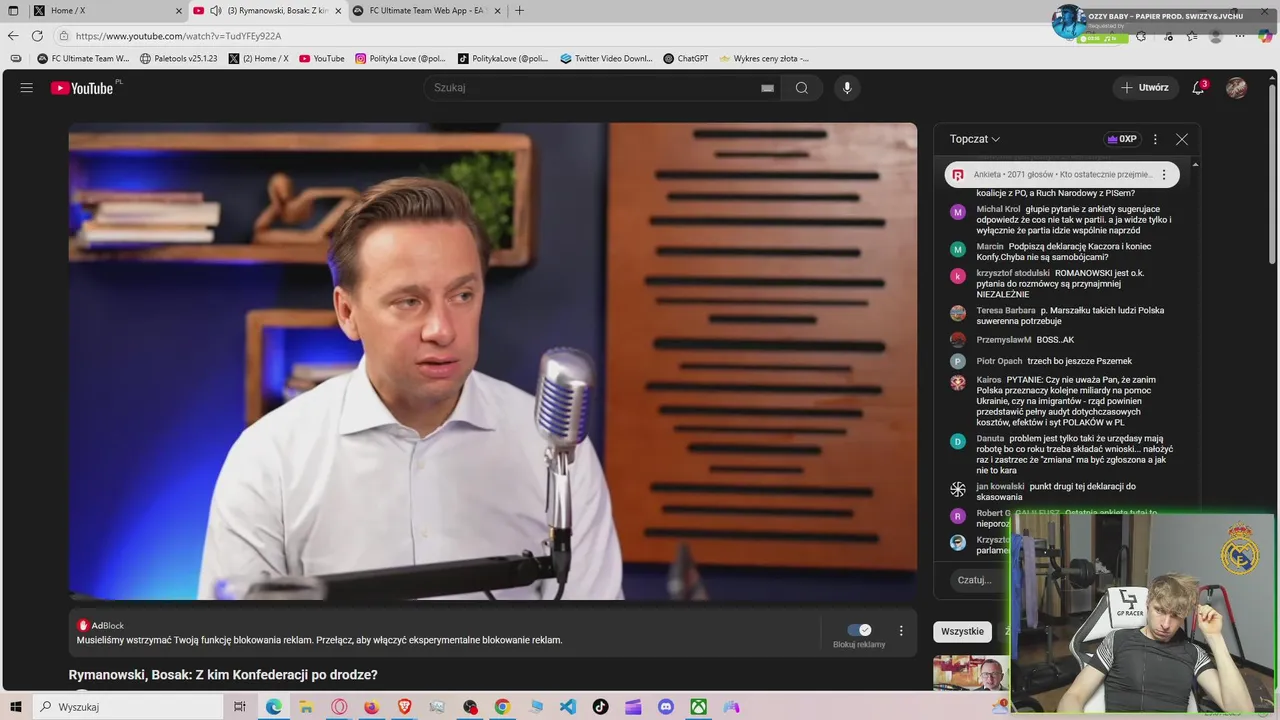Image resolution: width=1280 pixels, height=720 pixels.
Task: Toggle the Blokuj reklamy switch
Action: point(859,630)
